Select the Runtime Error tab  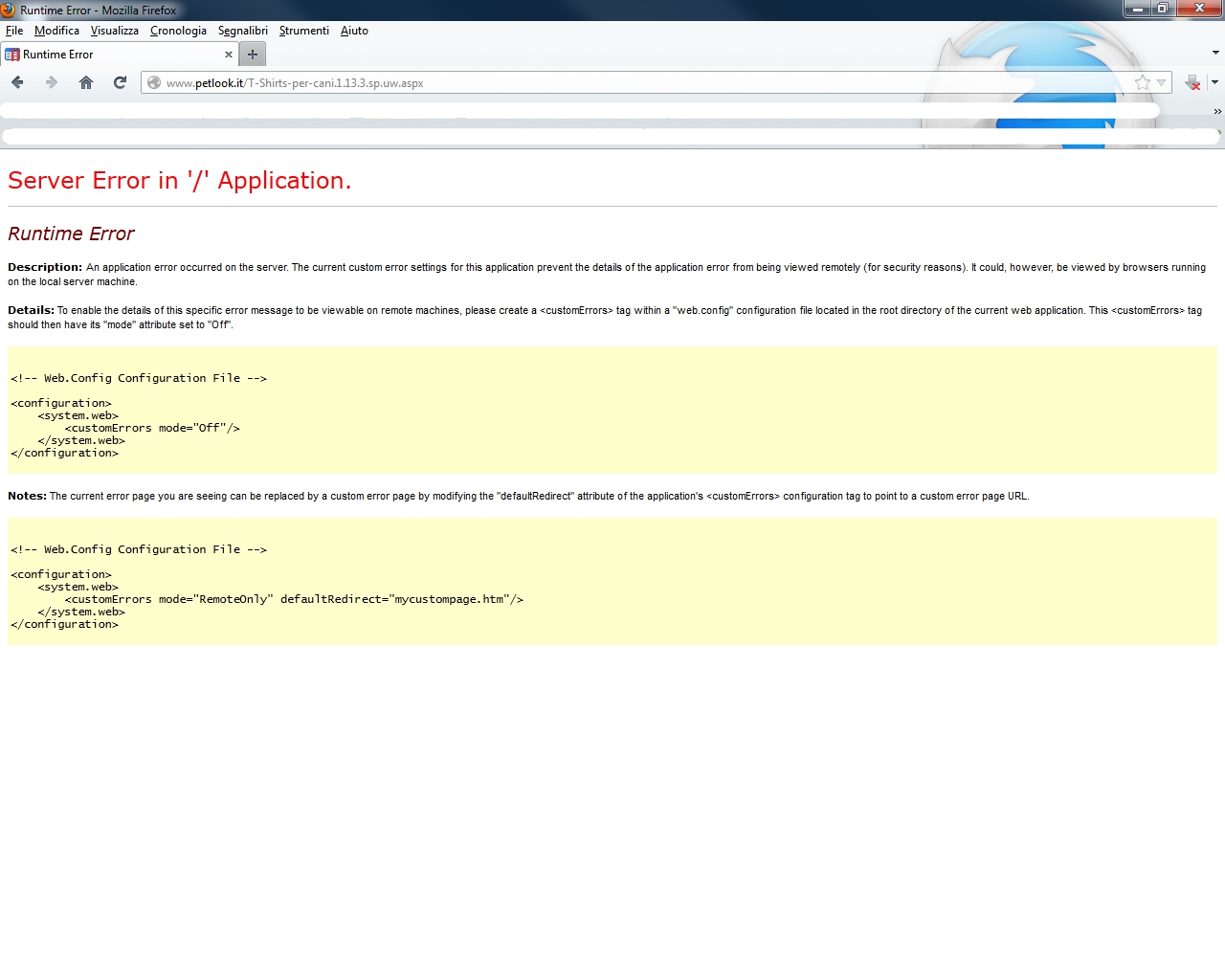(x=119, y=55)
